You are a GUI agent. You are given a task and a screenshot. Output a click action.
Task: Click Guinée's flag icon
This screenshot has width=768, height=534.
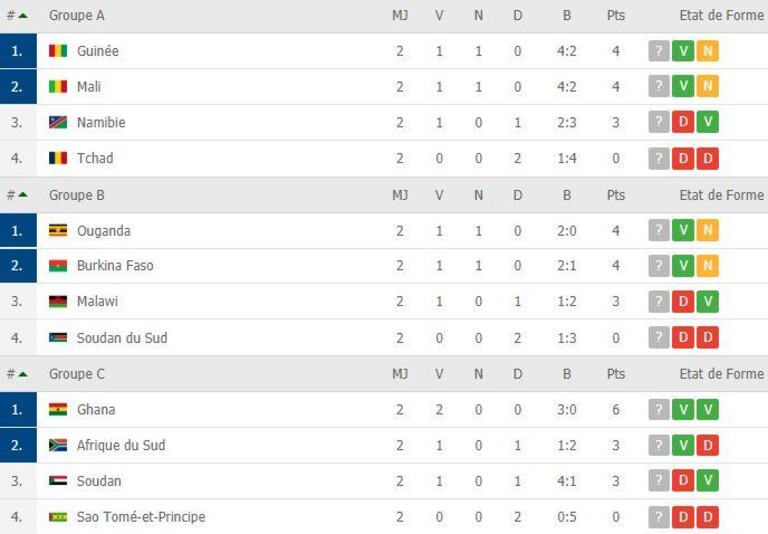pyautogui.click(x=58, y=50)
